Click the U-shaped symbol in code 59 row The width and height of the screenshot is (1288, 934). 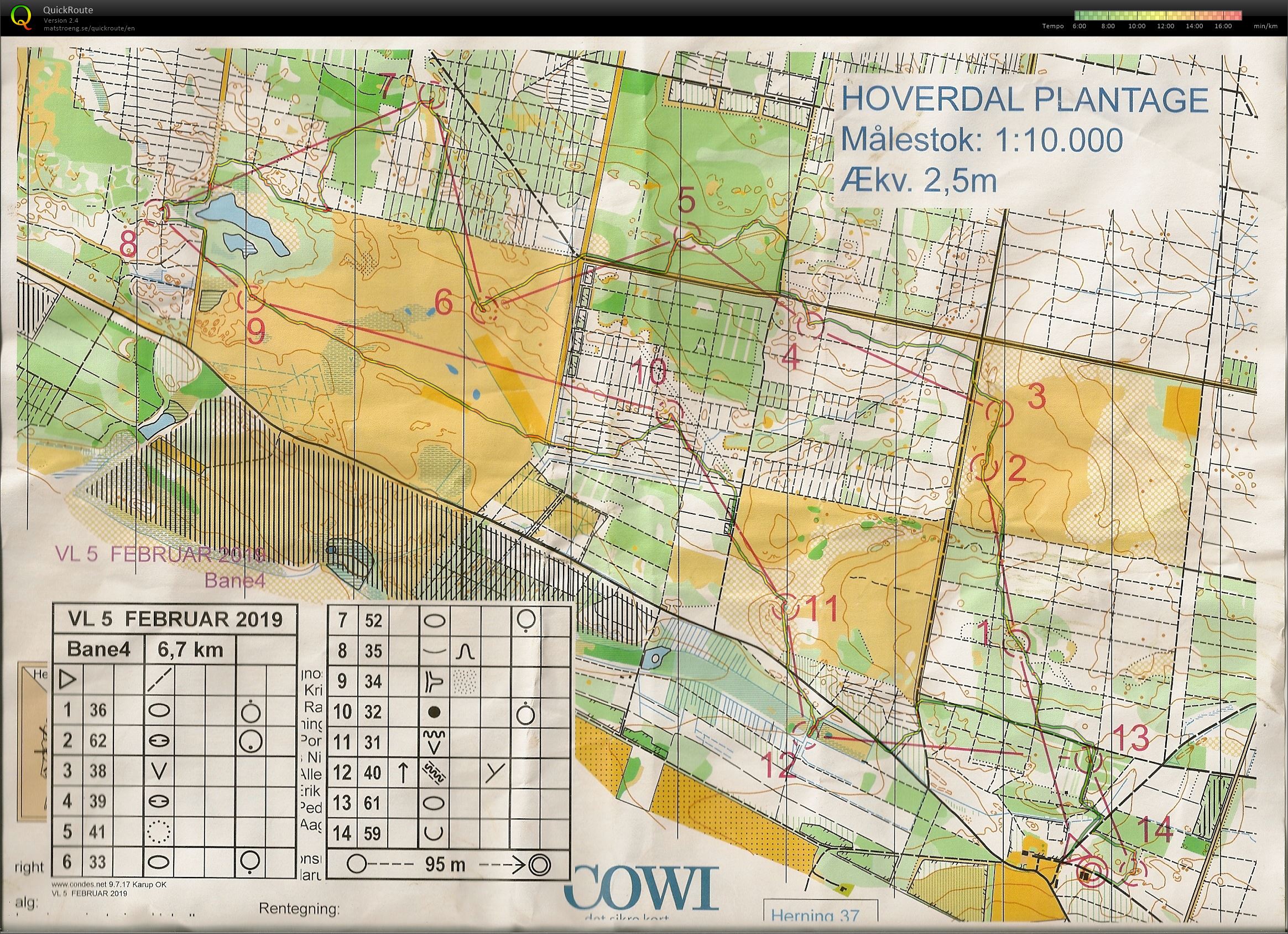pos(434,833)
